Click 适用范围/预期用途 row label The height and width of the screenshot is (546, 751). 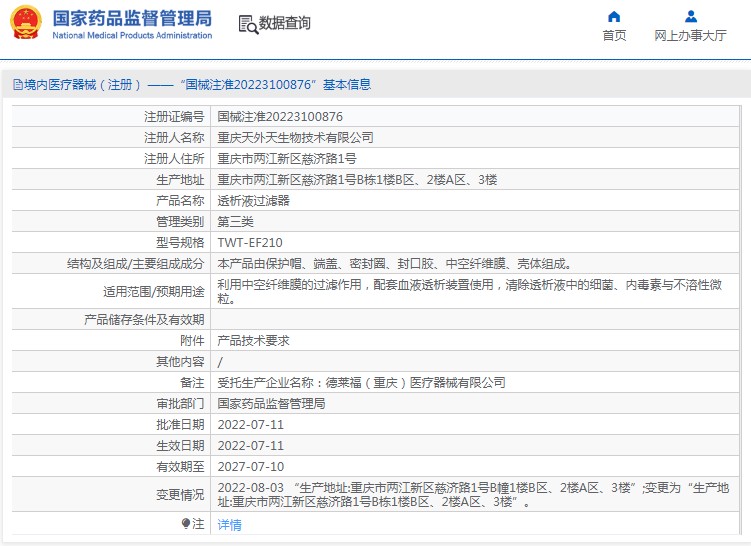click(x=154, y=292)
